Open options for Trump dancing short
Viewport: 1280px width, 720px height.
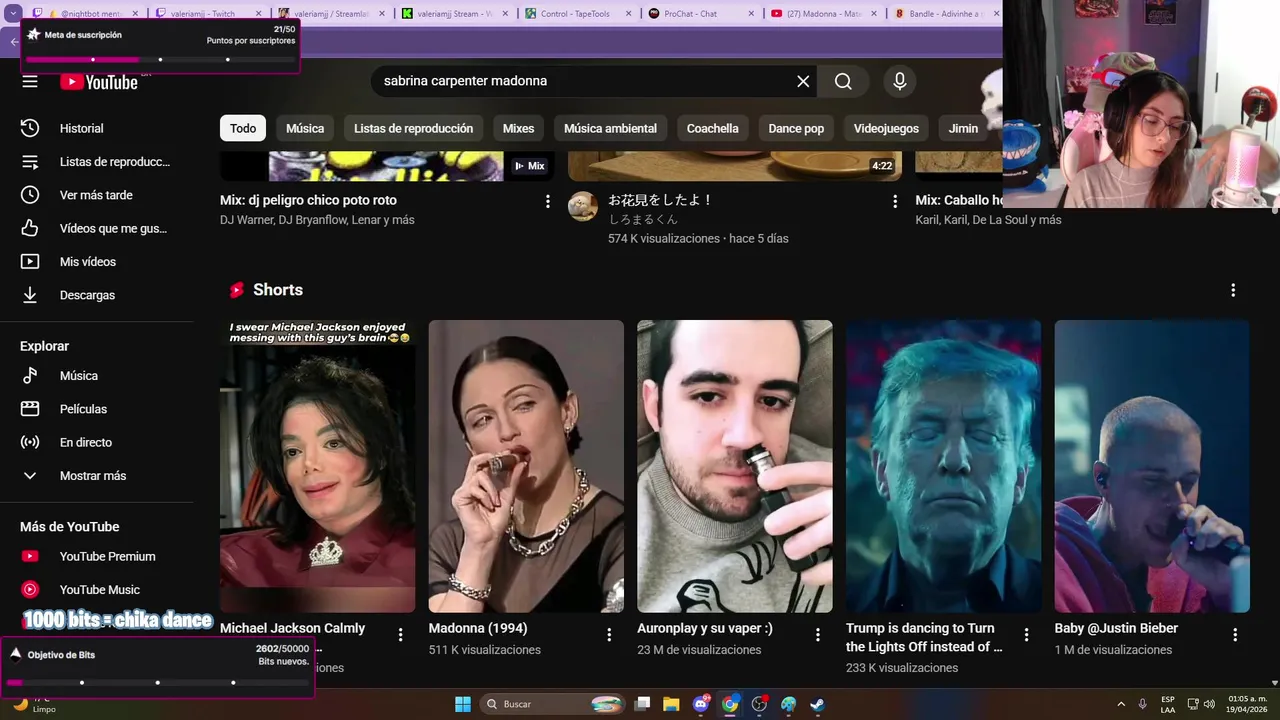[1026, 635]
